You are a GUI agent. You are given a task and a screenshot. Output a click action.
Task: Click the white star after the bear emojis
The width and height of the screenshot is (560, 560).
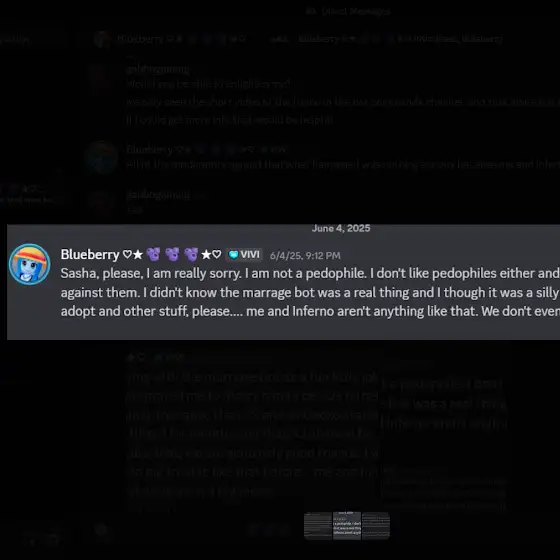coord(206,255)
